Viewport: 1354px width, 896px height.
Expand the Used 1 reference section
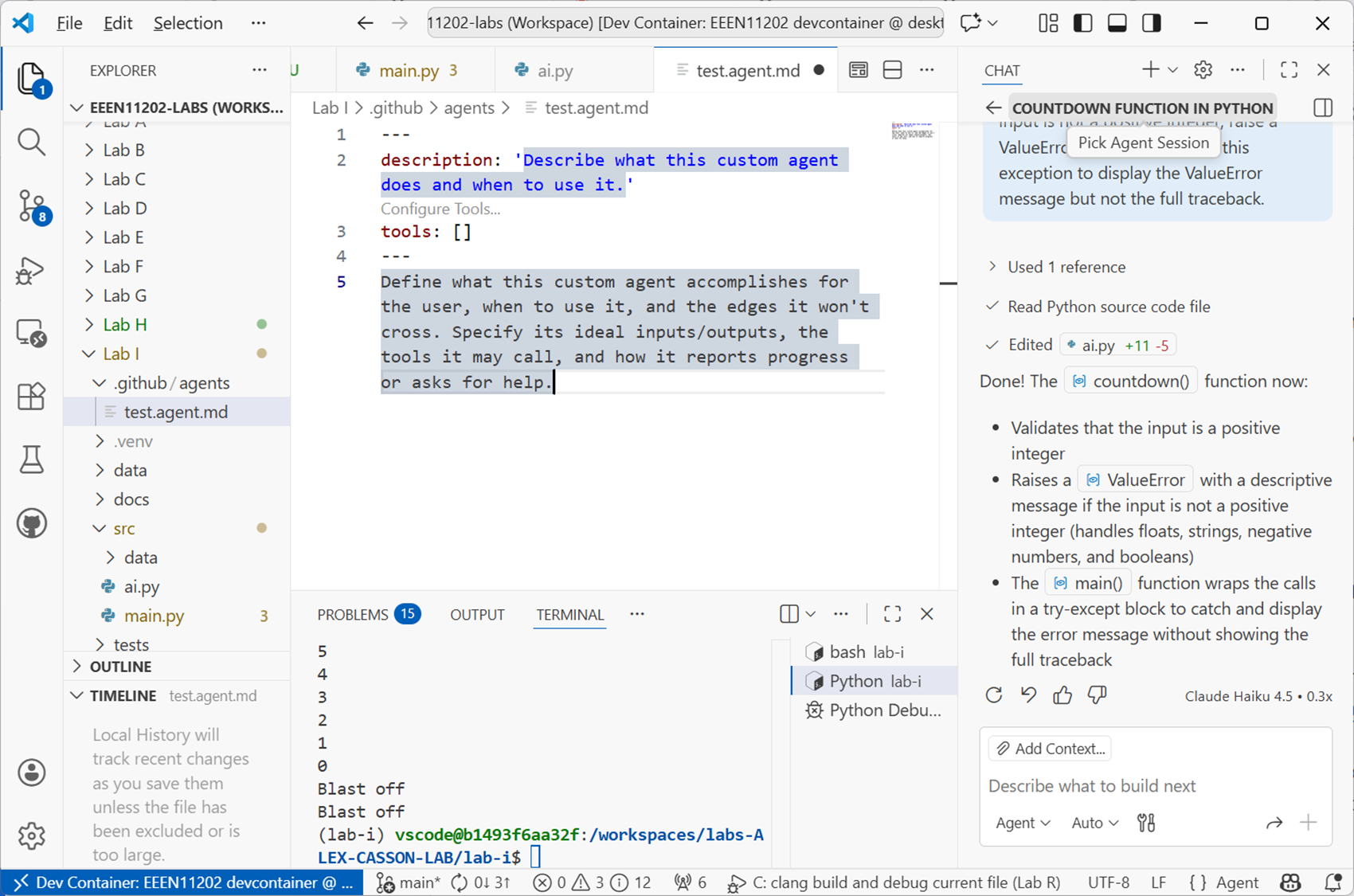pyautogui.click(x=1066, y=267)
